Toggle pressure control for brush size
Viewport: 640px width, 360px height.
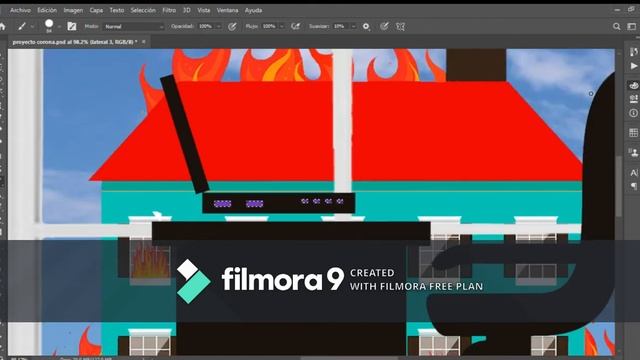(x=384, y=27)
